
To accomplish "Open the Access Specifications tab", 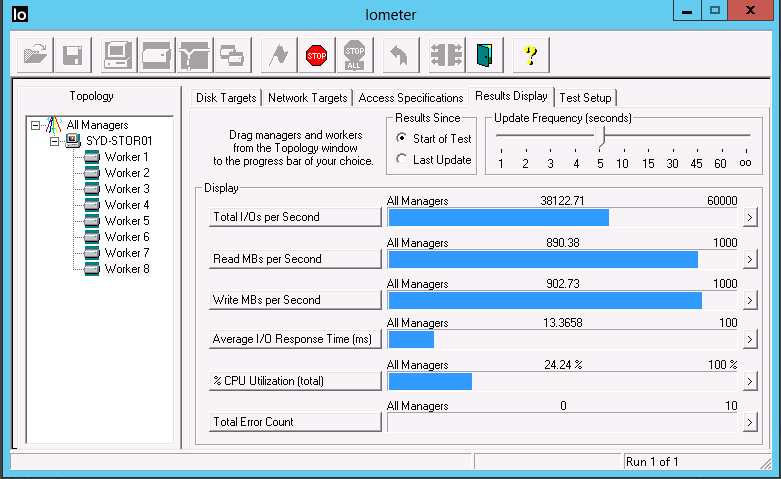I will tap(411, 98).
